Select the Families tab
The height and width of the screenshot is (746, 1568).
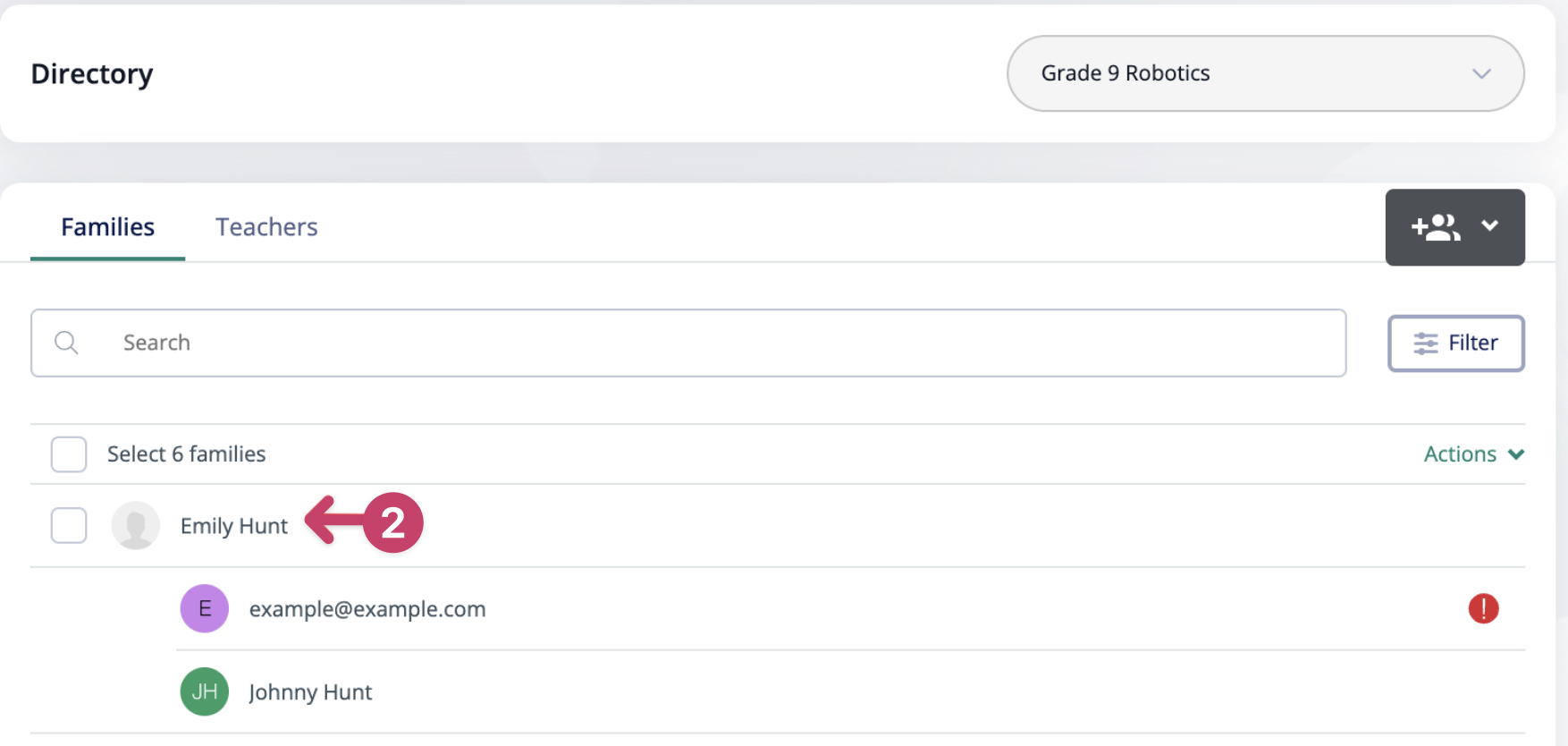point(108,227)
